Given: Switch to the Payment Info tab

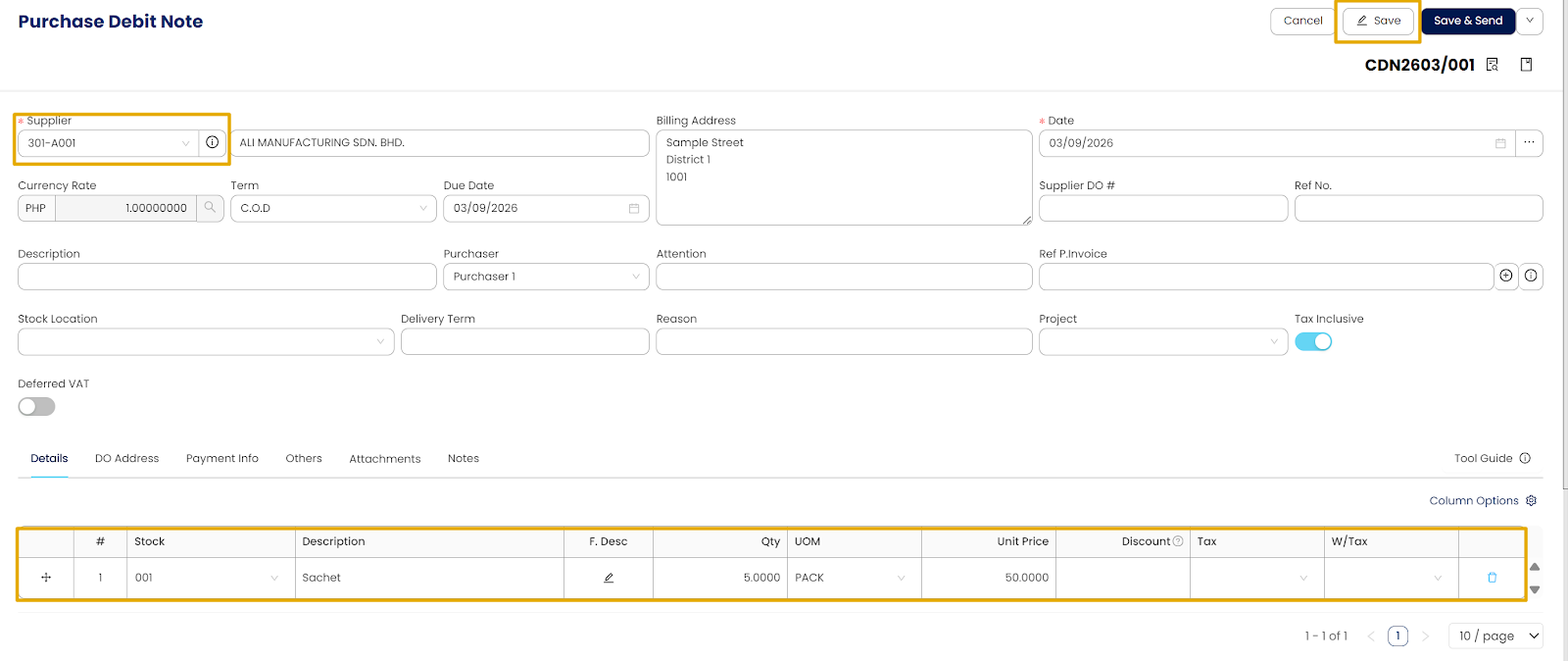Looking at the screenshot, I should click(222, 458).
